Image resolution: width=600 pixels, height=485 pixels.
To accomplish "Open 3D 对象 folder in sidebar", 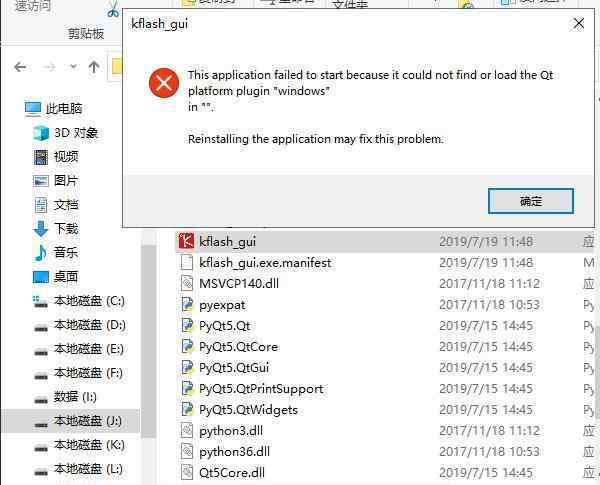I will tap(76, 133).
